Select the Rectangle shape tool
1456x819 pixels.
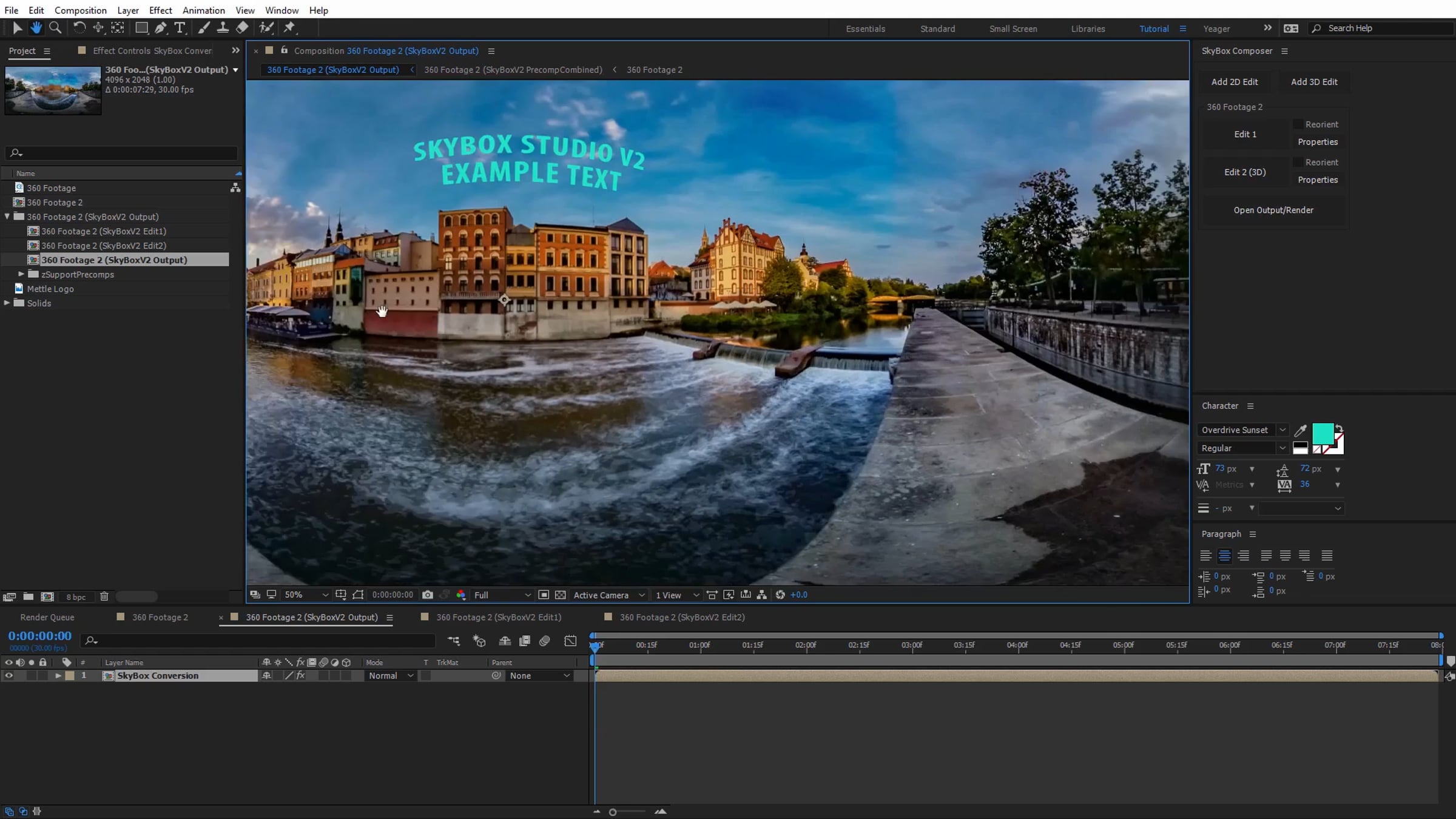(141, 28)
